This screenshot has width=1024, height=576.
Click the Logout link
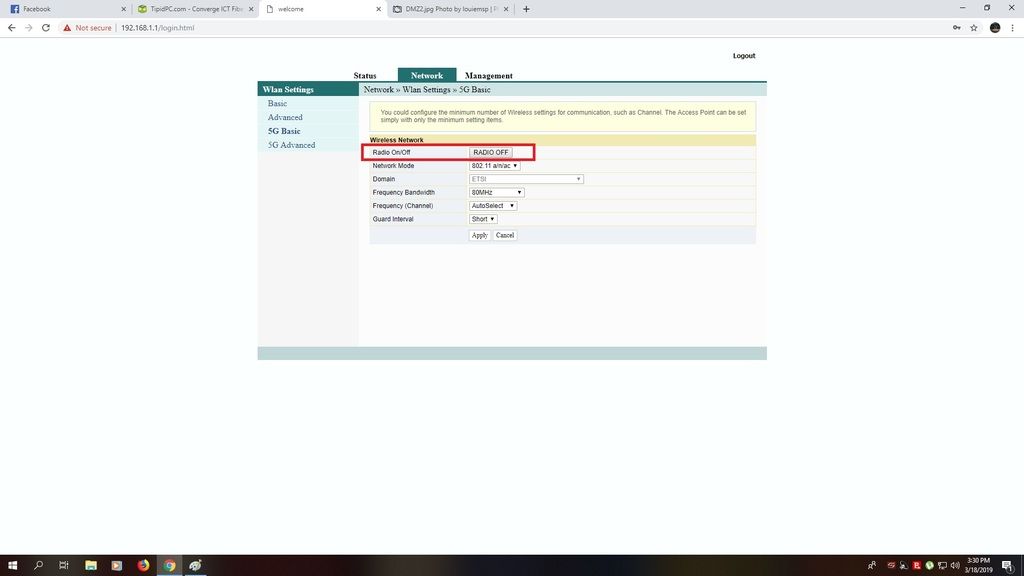coord(744,55)
